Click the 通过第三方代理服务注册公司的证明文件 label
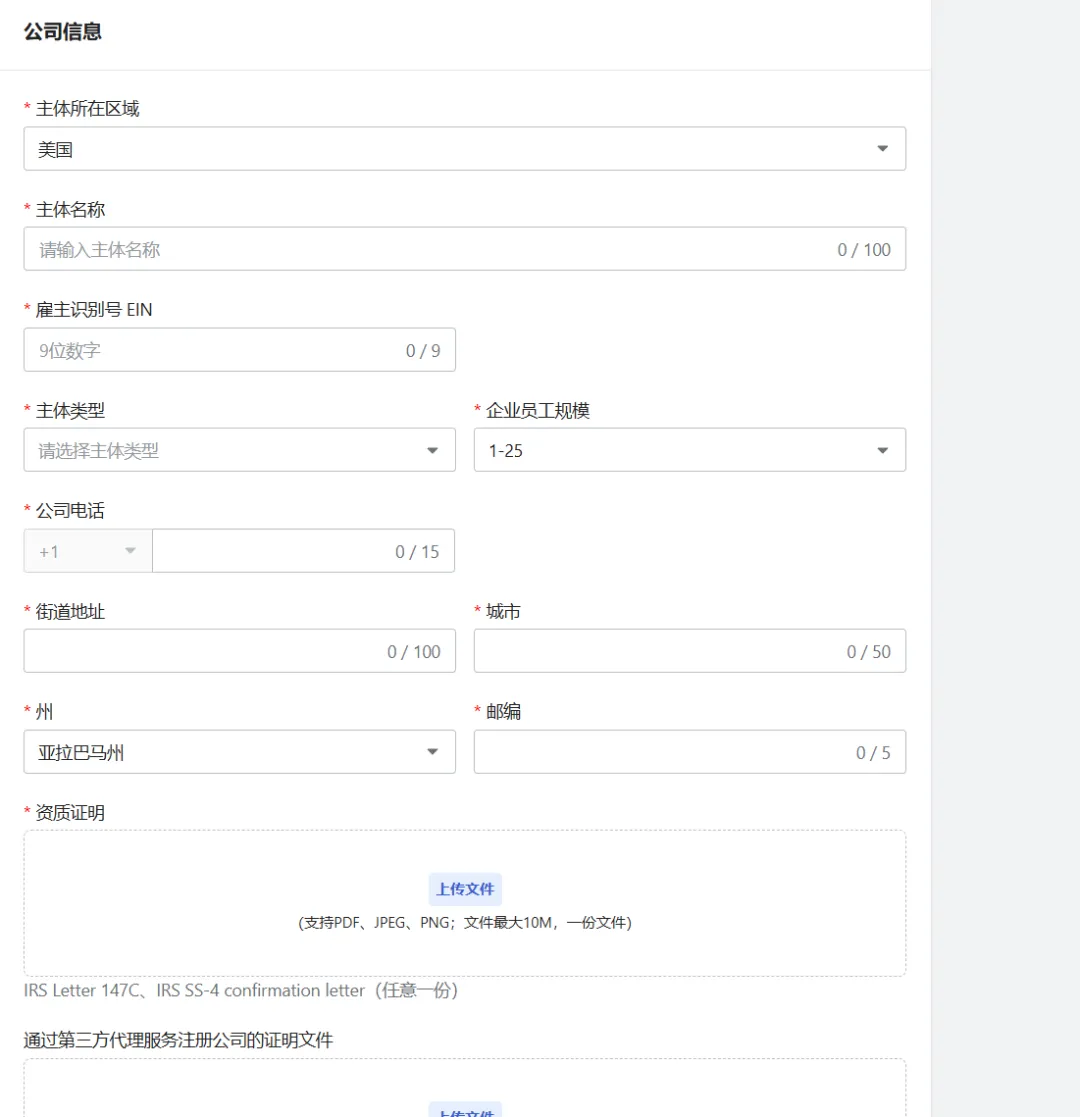Image resolution: width=1080 pixels, height=1117 pixels. click(178, 1040)
